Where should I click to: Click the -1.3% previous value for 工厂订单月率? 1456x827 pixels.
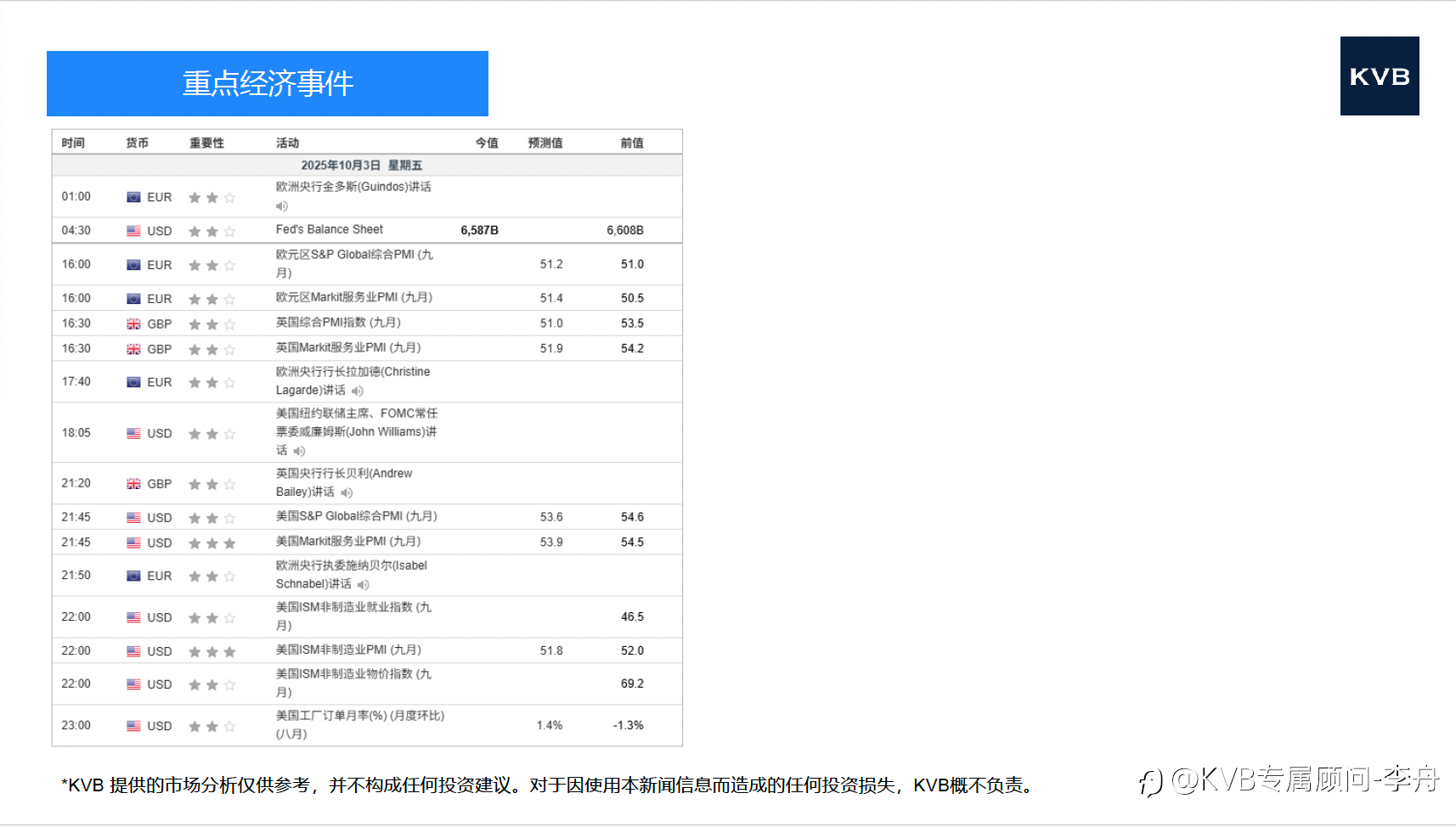pyautogui.click(x=629, y=725)
